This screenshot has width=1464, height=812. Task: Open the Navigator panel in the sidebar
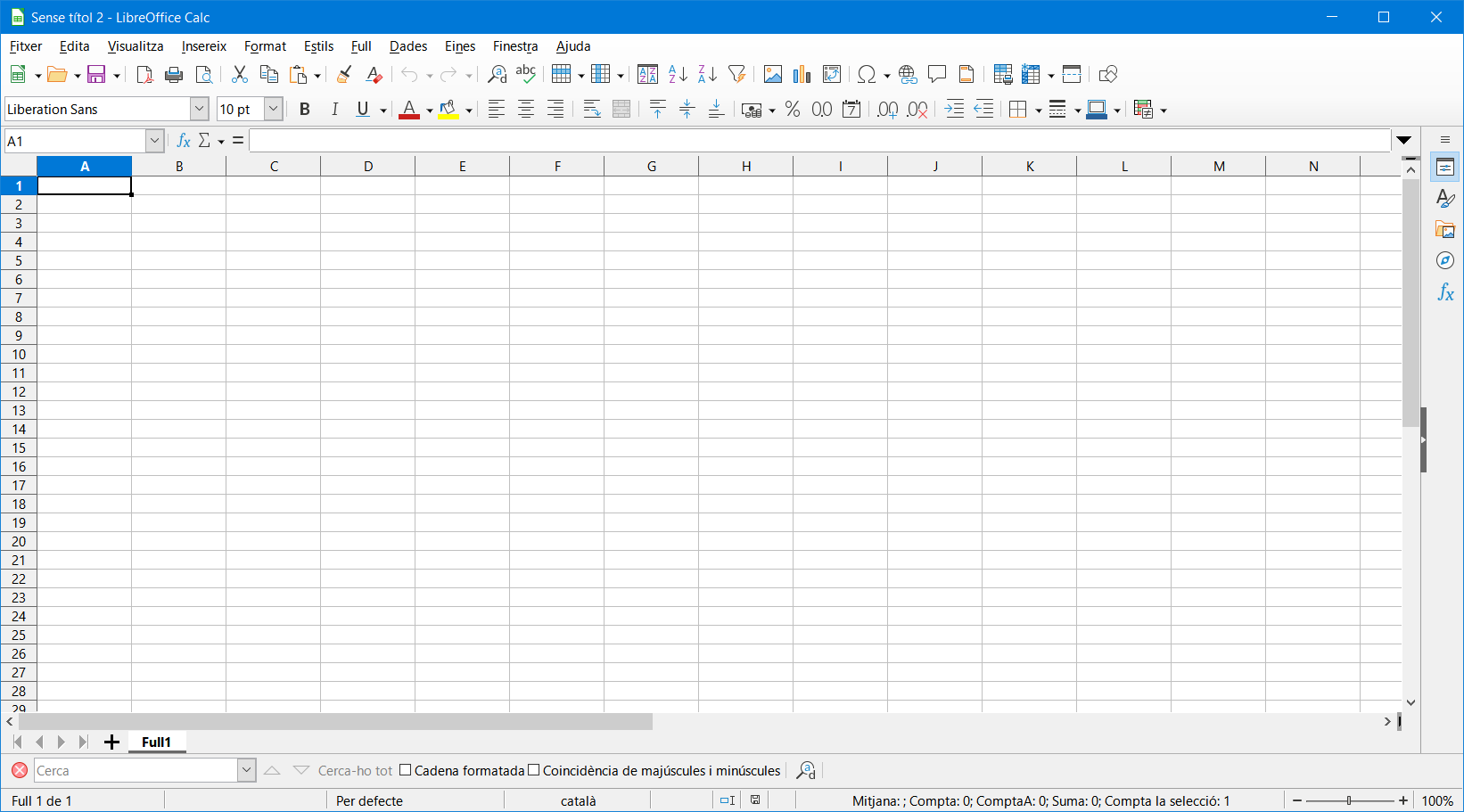pyautogui.click(x=1445, y=260)
